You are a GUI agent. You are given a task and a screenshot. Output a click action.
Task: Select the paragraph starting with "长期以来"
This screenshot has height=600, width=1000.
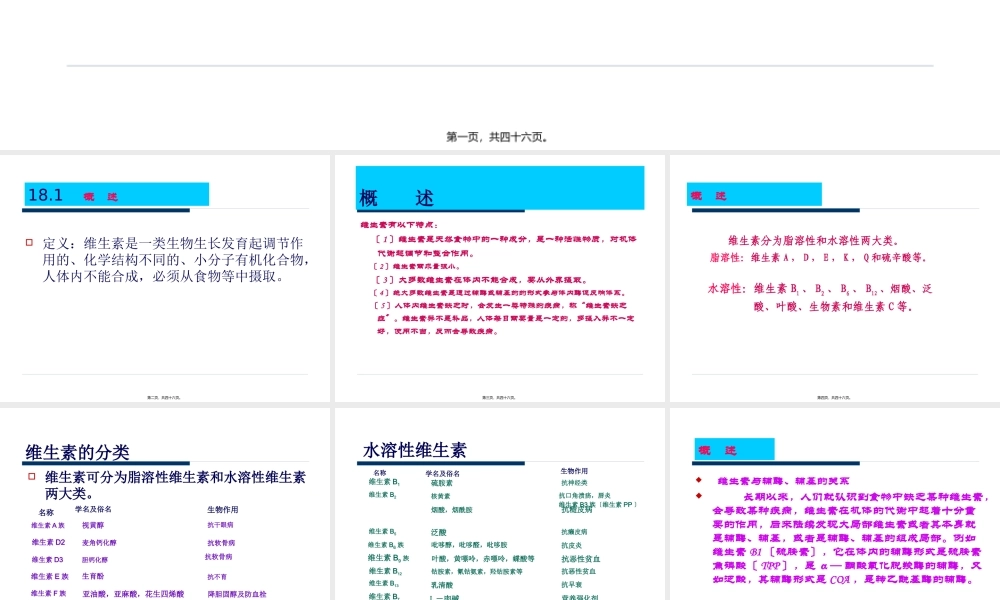click(x=840, y=537)
